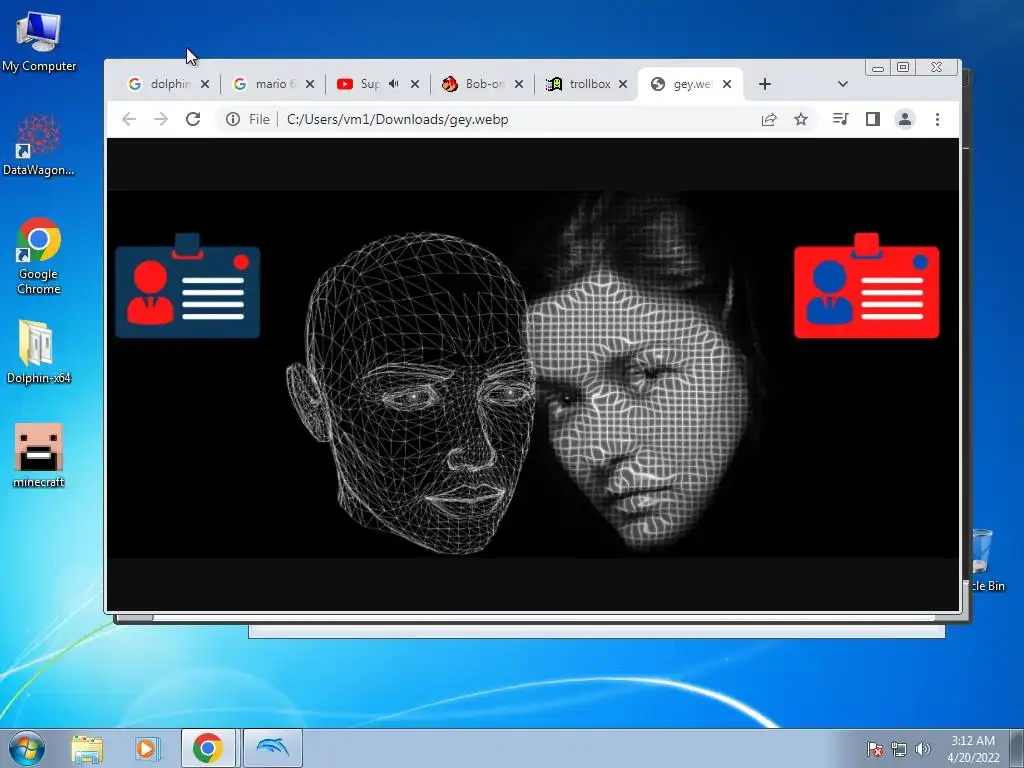The image size is (1024, 768).
Task: Switch to Dolphin emulator in taskbar
Action: 272,748
